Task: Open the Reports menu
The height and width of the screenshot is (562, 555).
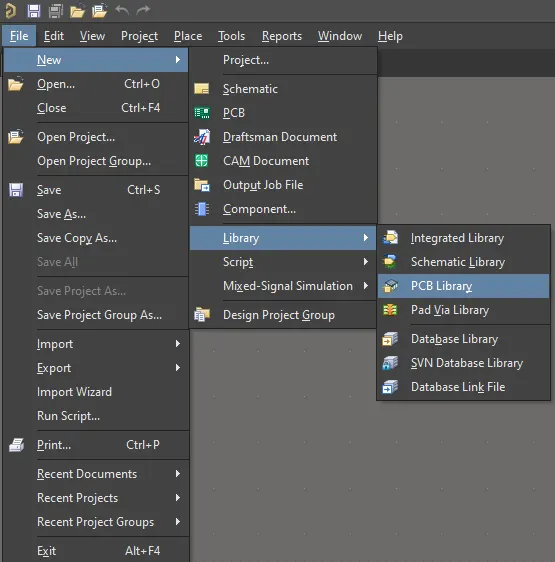Action: (x=282, y=36)
